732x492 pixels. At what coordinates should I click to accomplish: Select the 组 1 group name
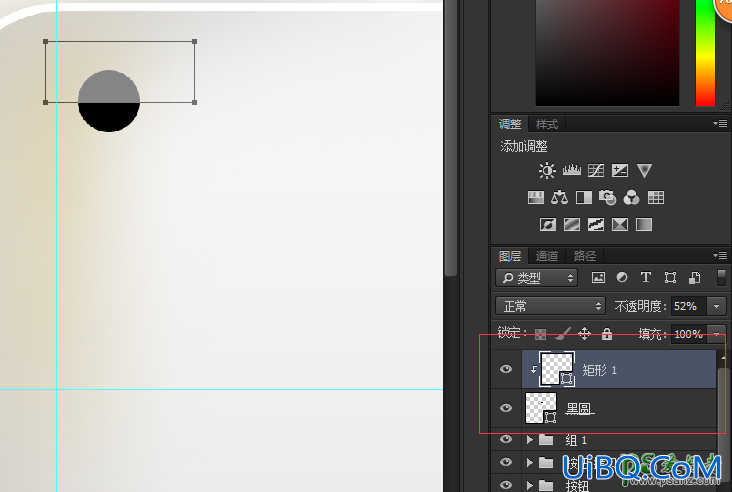click(576, 440)
